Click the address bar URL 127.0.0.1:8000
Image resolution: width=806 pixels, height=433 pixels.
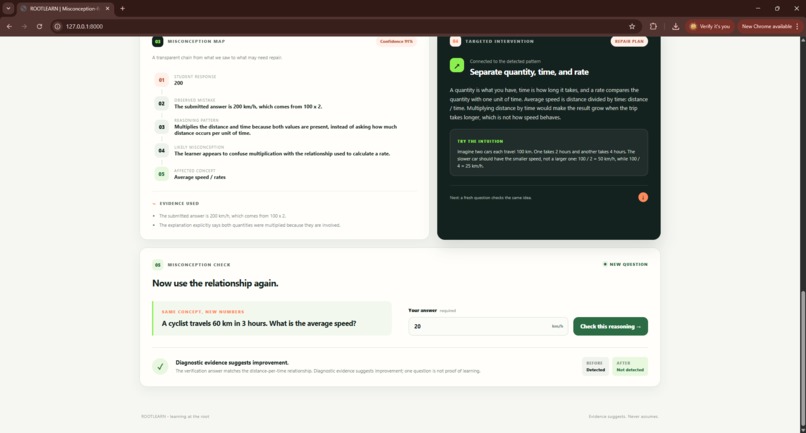pos(84,26)
